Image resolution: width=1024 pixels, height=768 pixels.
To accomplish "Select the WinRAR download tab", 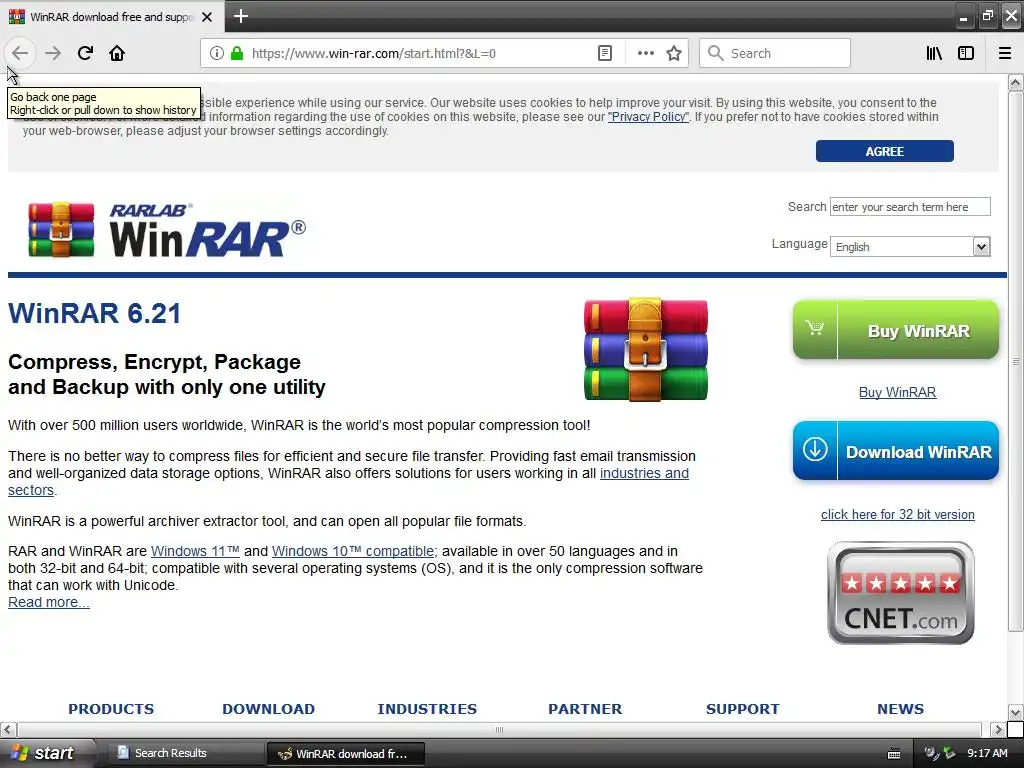I will coord(112,17).
